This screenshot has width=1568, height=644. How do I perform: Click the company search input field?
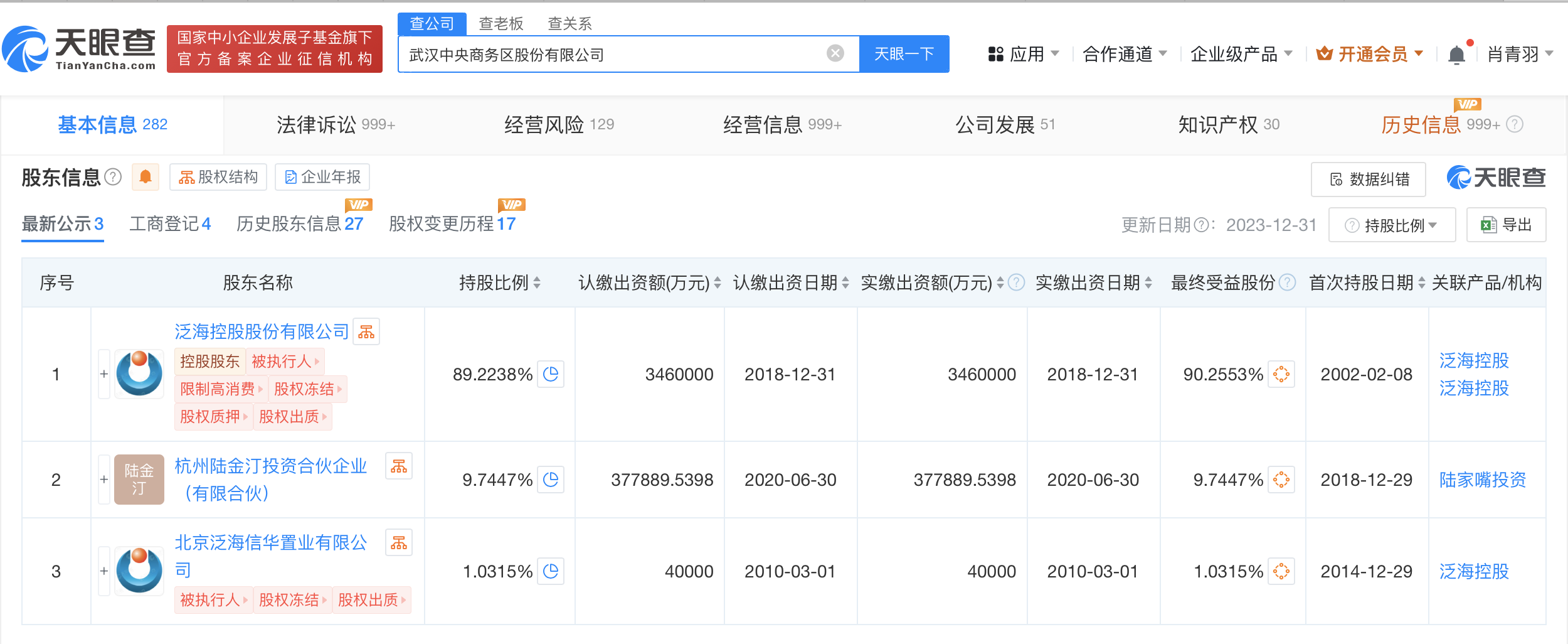[615, 55]
